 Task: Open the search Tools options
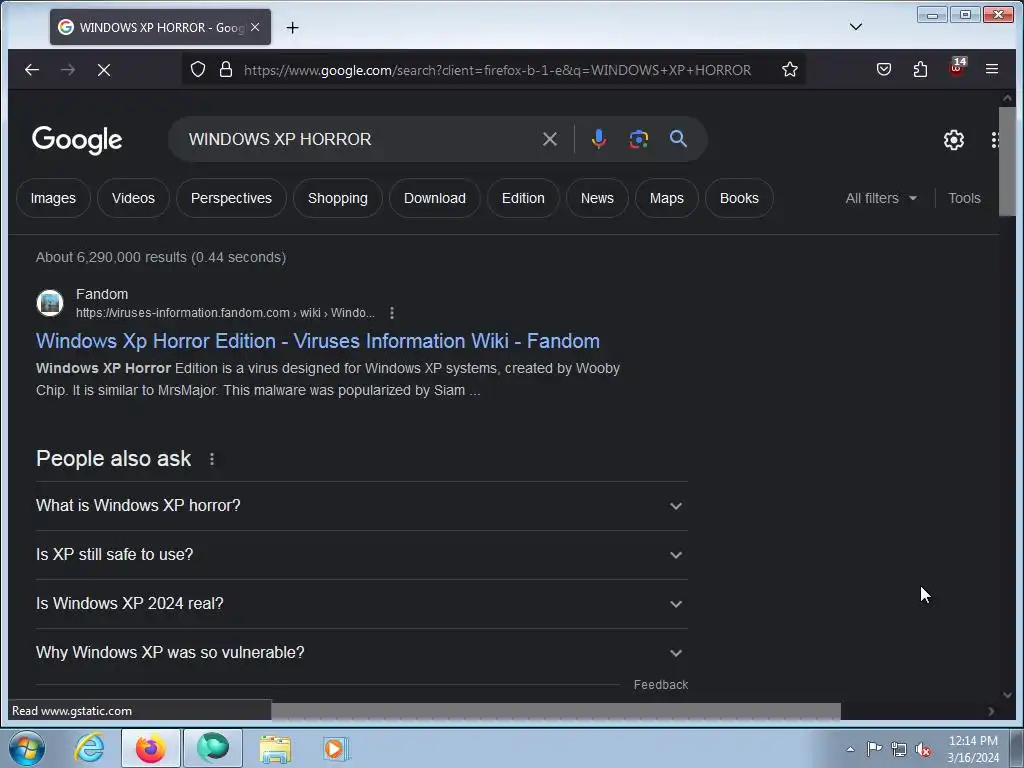pos(964,198)
